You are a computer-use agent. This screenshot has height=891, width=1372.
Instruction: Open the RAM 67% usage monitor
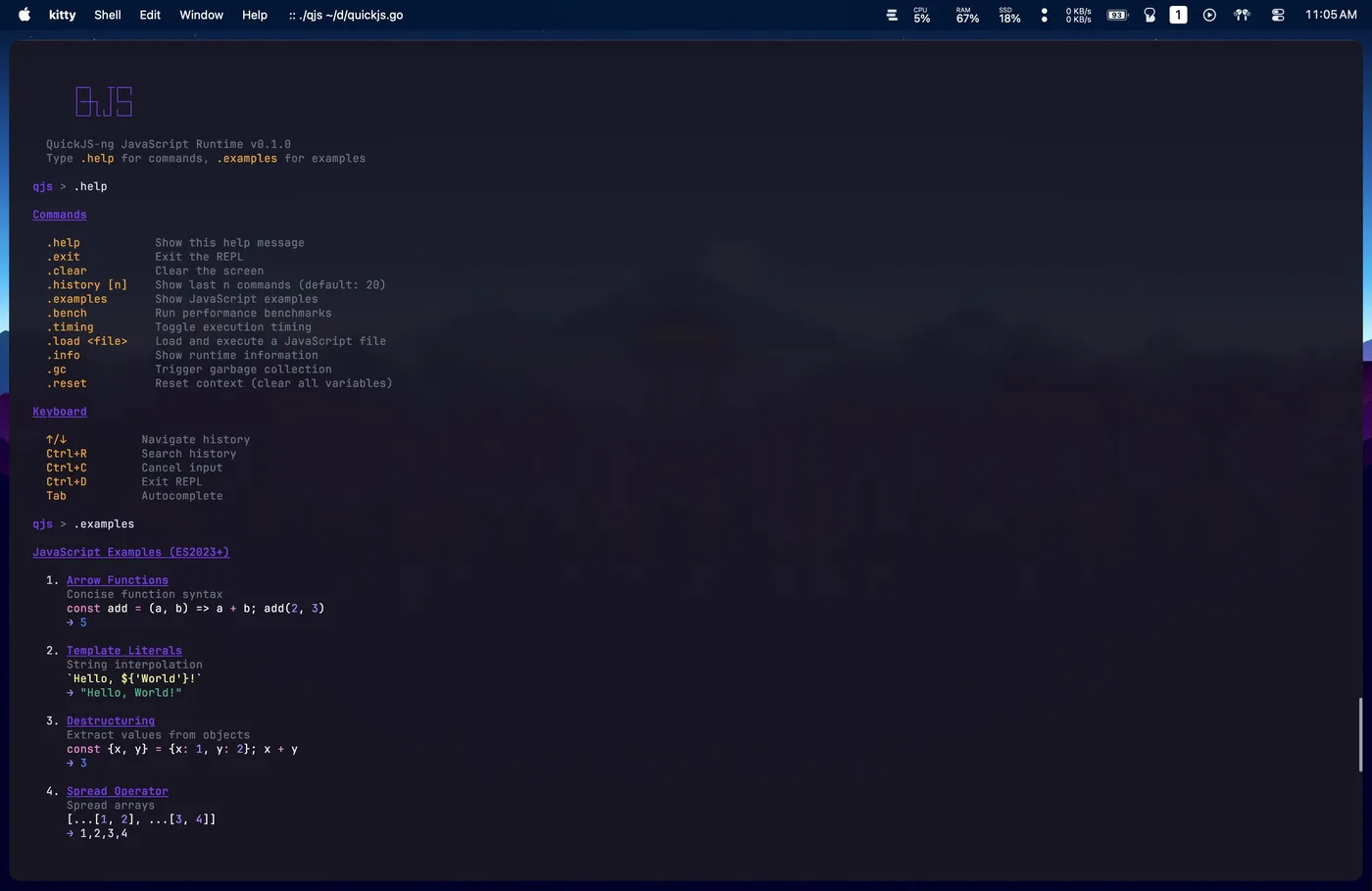tap(967, 15)
